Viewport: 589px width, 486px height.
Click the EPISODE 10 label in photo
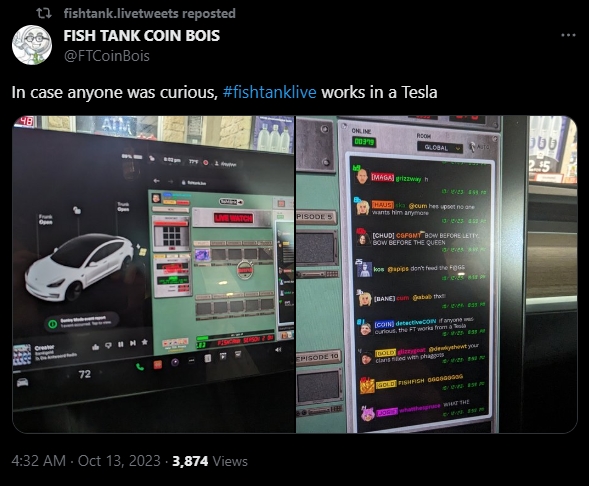(318, 357)
